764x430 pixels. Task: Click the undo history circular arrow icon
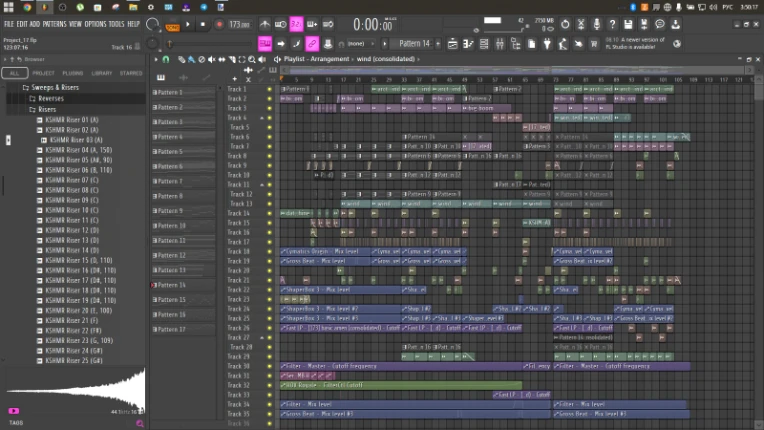tap(565, 24)
